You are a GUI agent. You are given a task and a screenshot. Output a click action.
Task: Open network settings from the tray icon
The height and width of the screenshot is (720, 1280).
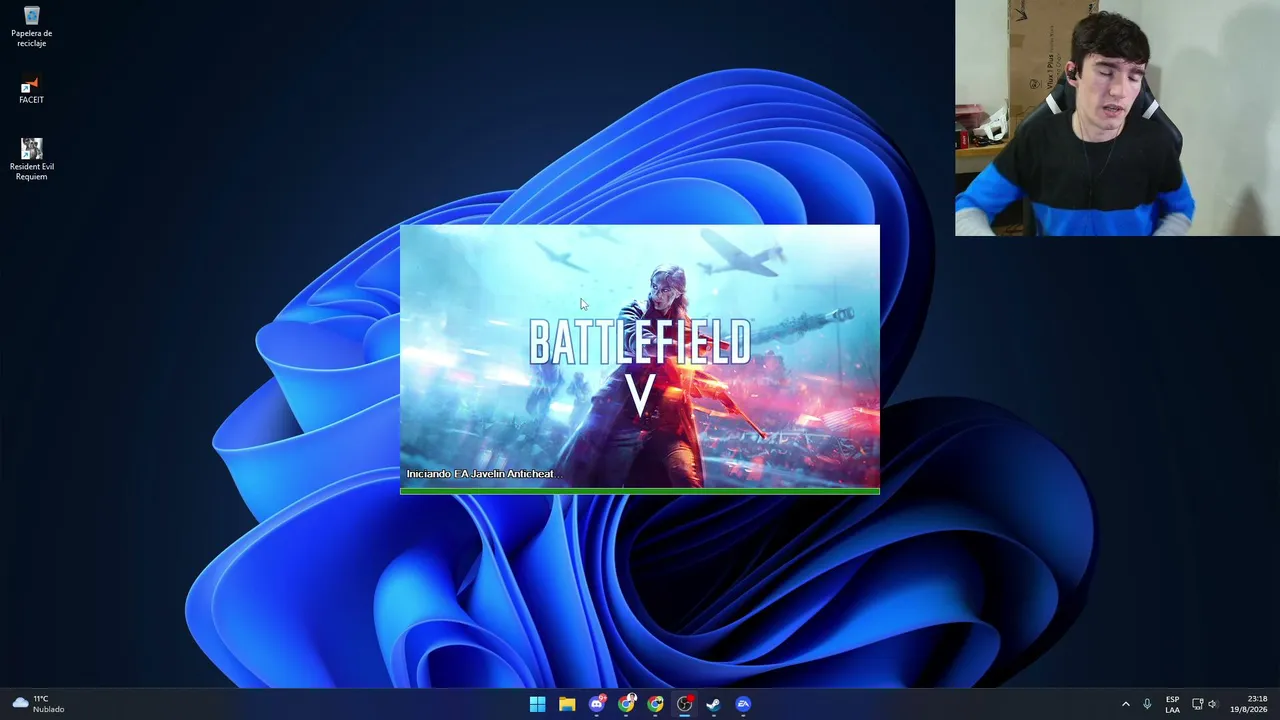[x=1197, y=704]
